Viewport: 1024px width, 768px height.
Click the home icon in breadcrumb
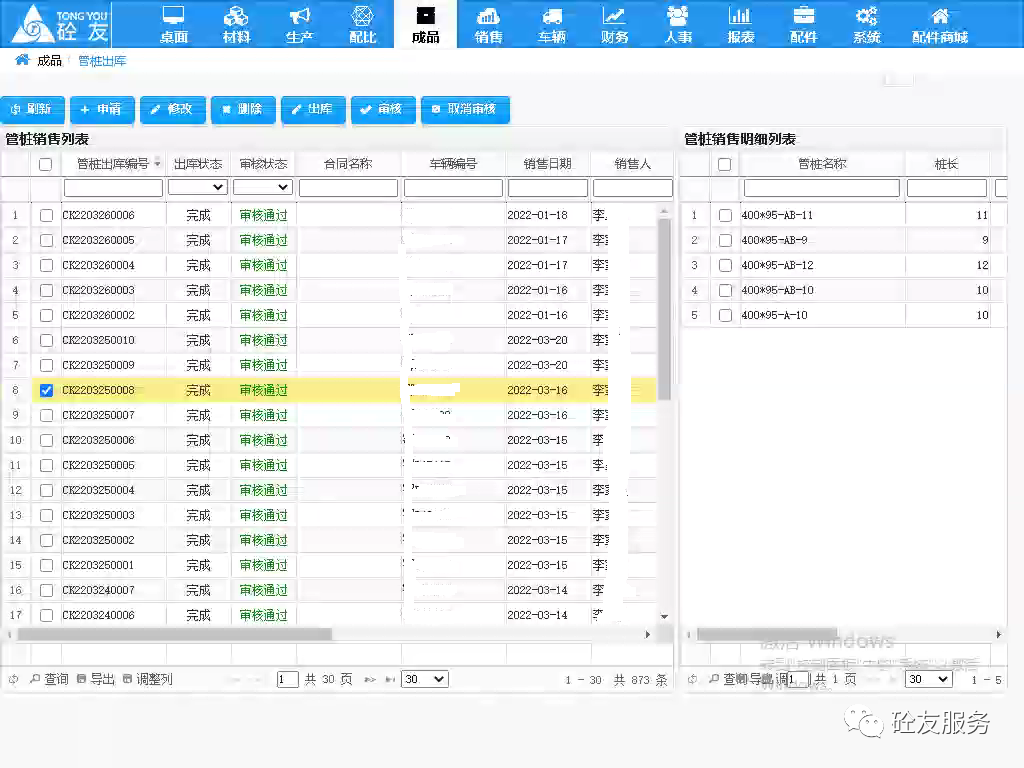pyautogui.click(x=22, y=61)
